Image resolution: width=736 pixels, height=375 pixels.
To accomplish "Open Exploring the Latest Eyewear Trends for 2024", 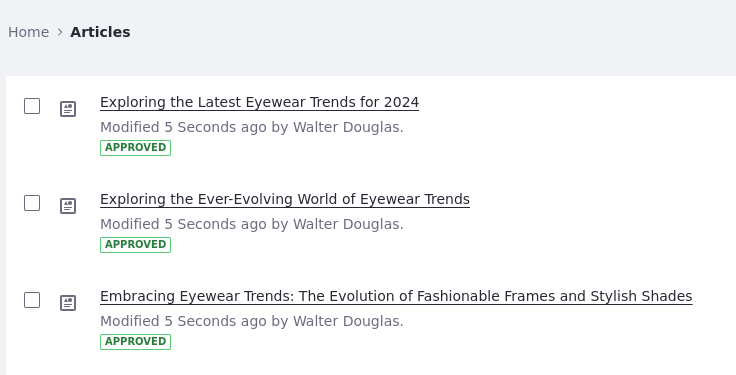I will point(260,102).
